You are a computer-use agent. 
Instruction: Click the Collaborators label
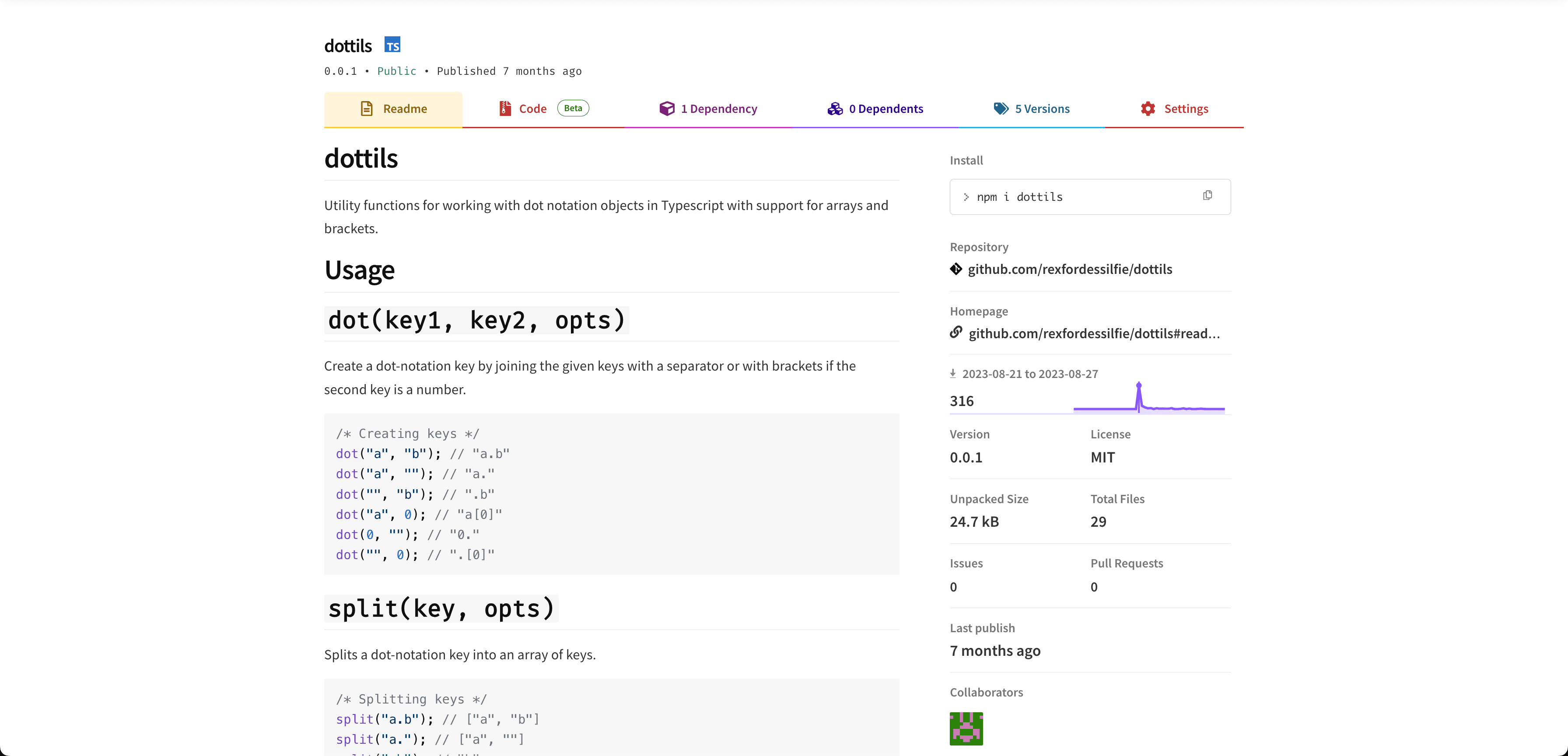[987, 692]
